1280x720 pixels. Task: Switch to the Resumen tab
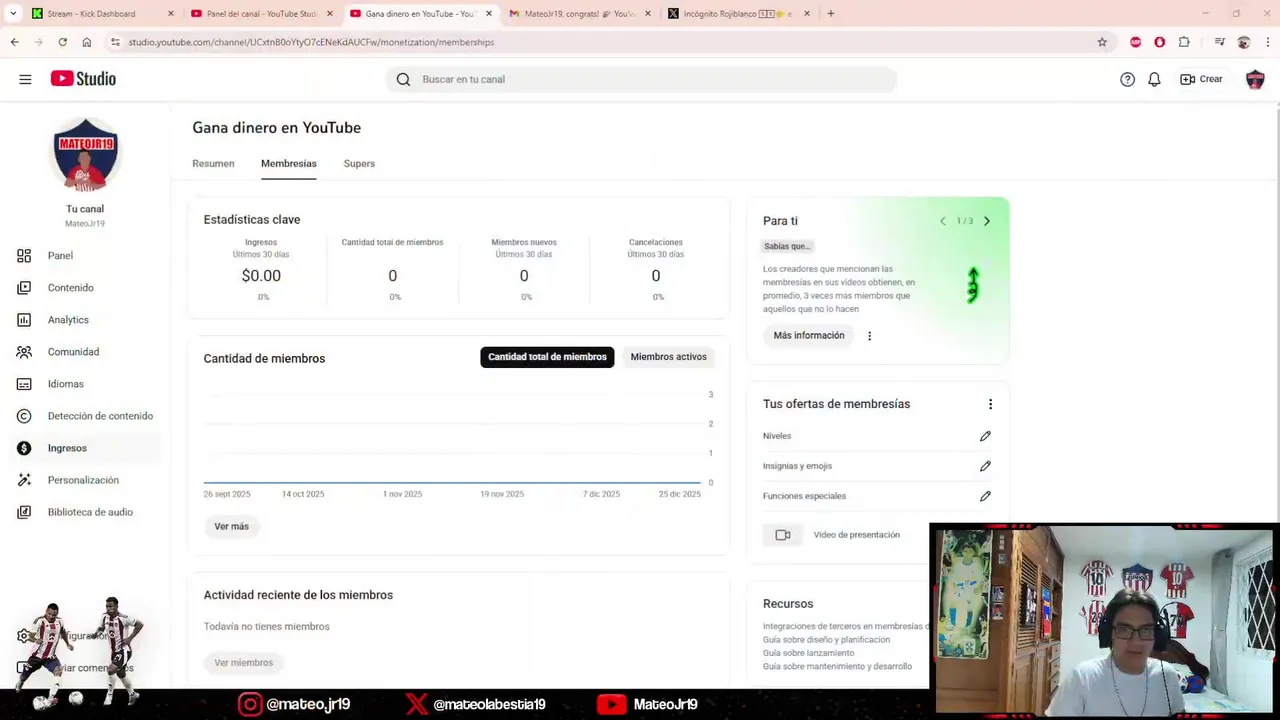click(x=213, y=164)
